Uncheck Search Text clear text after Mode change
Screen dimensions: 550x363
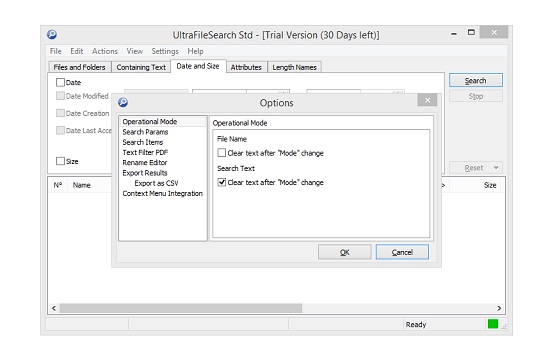[222, 182]
